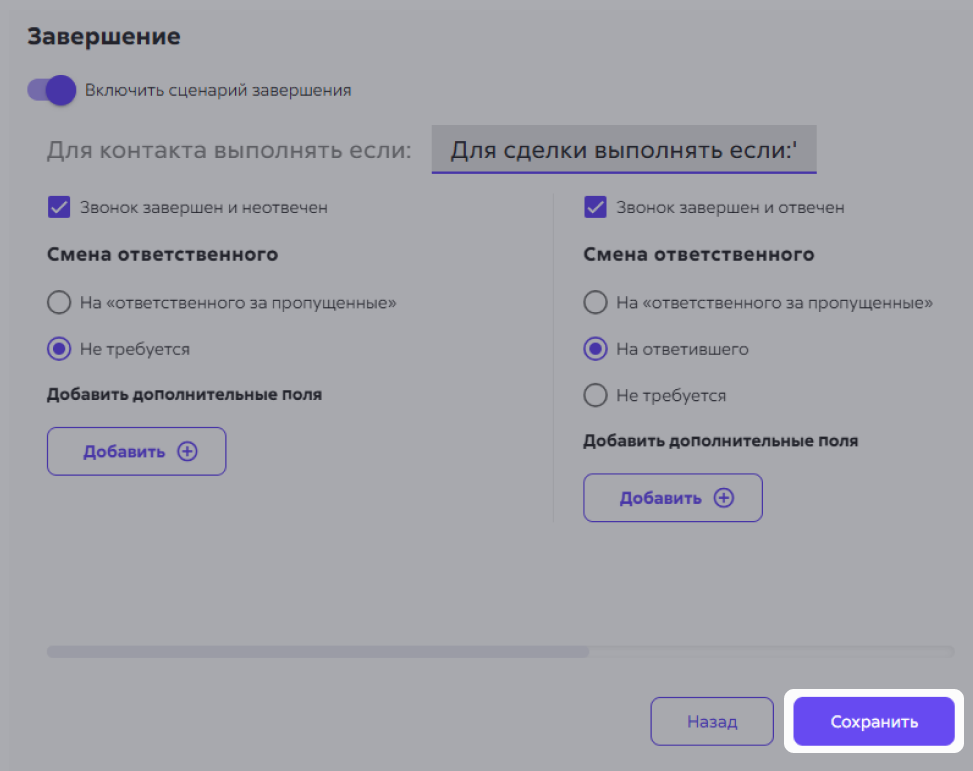Uncheck 'Звонок завершен и неотвечен' checkbox

click(x=59, y=207)
